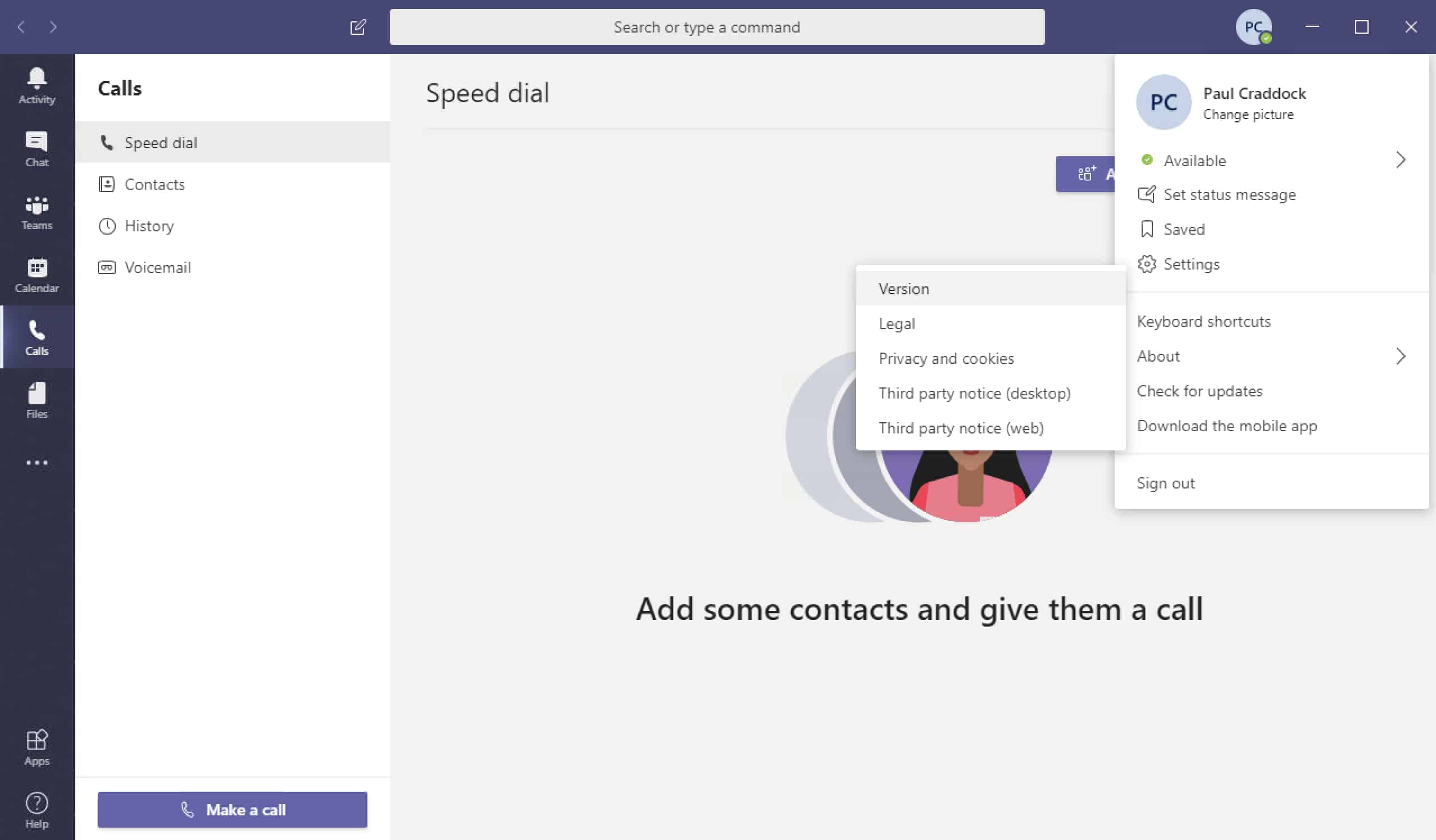Open call History

coord(233,226)
